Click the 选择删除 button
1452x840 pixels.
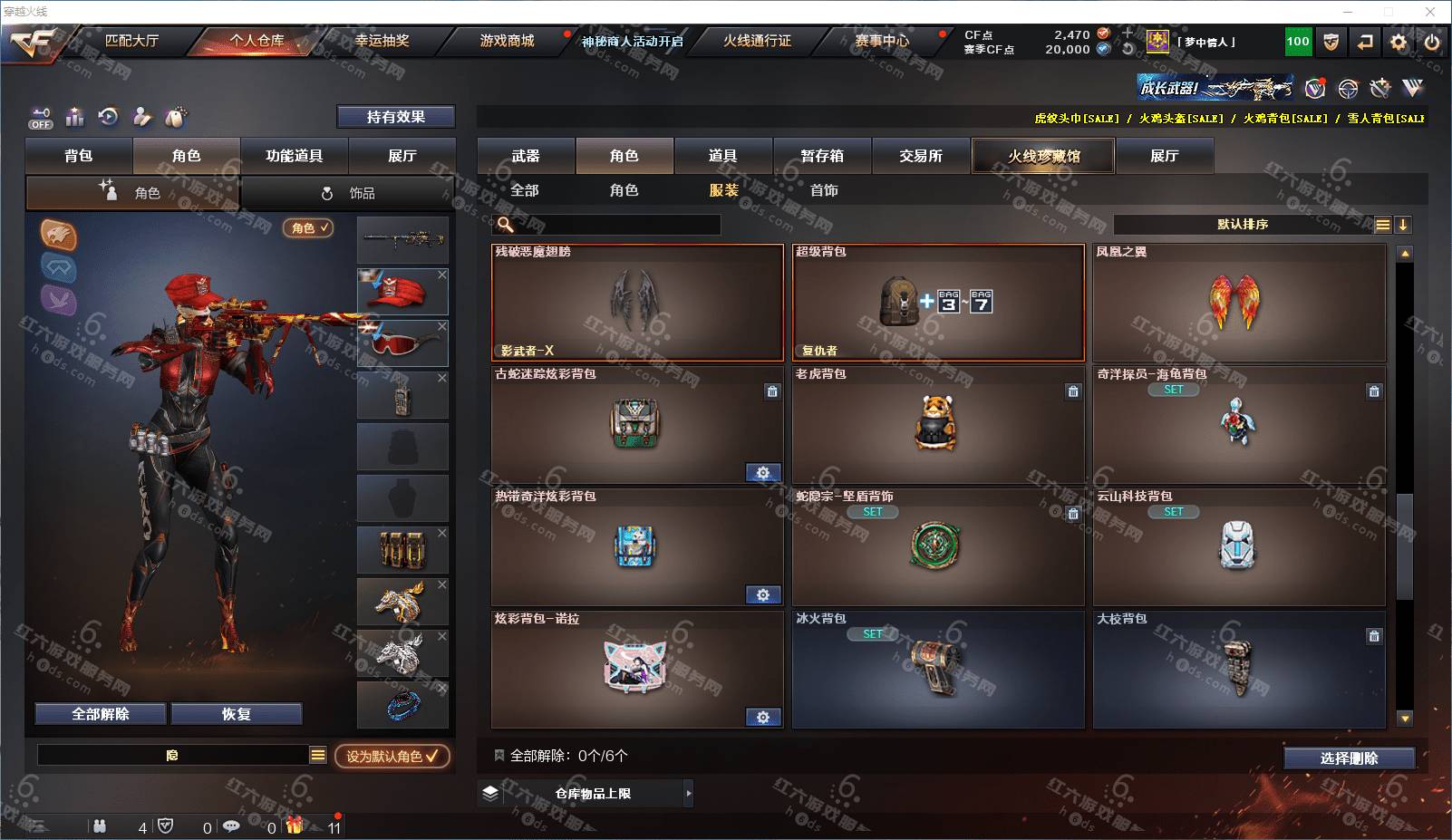[1350, 758]
